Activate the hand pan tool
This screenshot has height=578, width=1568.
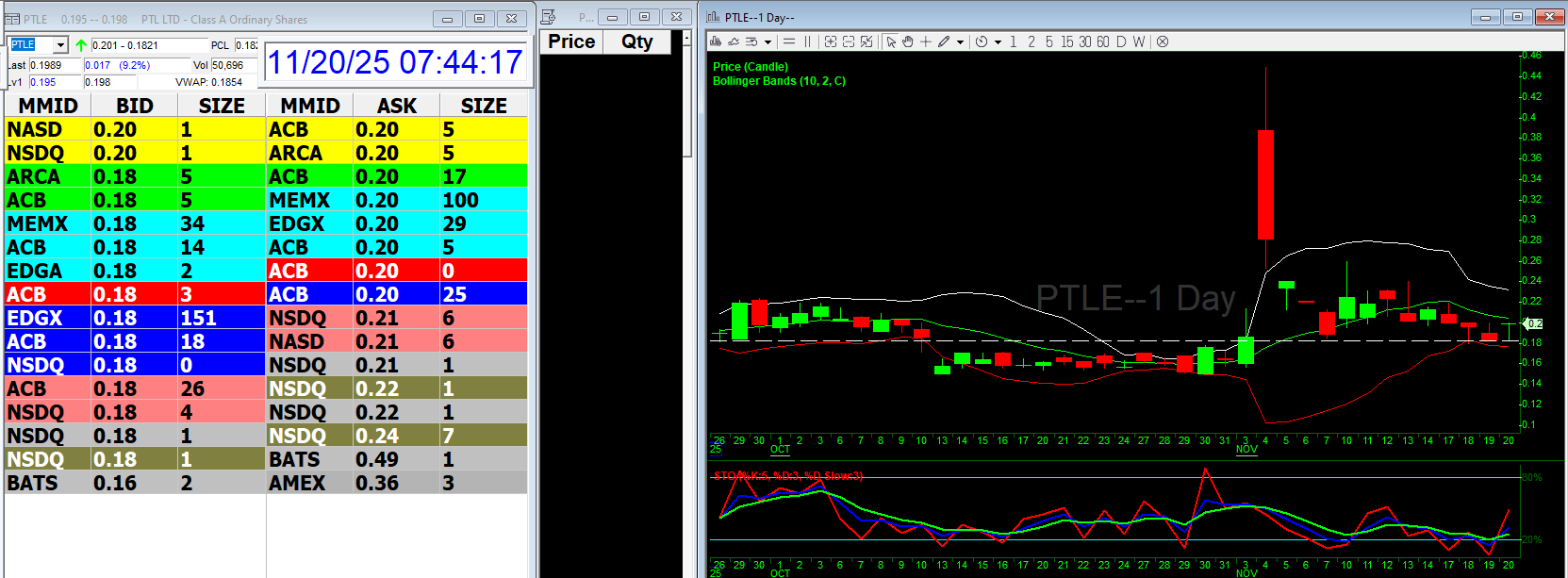[908, 41]
